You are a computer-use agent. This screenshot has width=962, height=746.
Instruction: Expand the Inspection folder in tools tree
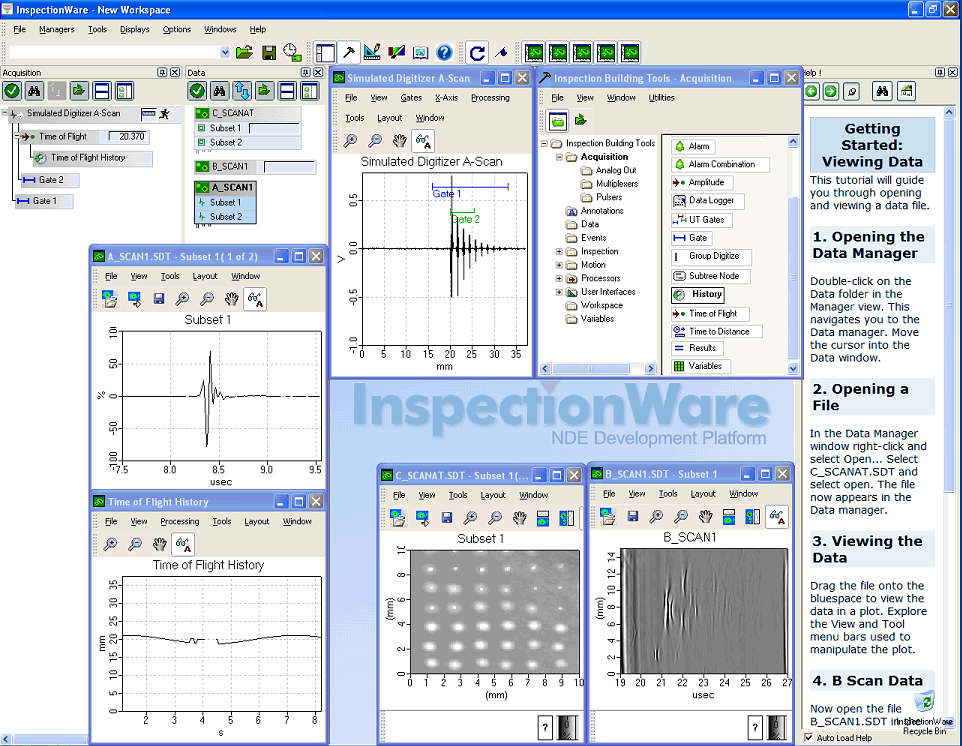[x=559, y=252]
